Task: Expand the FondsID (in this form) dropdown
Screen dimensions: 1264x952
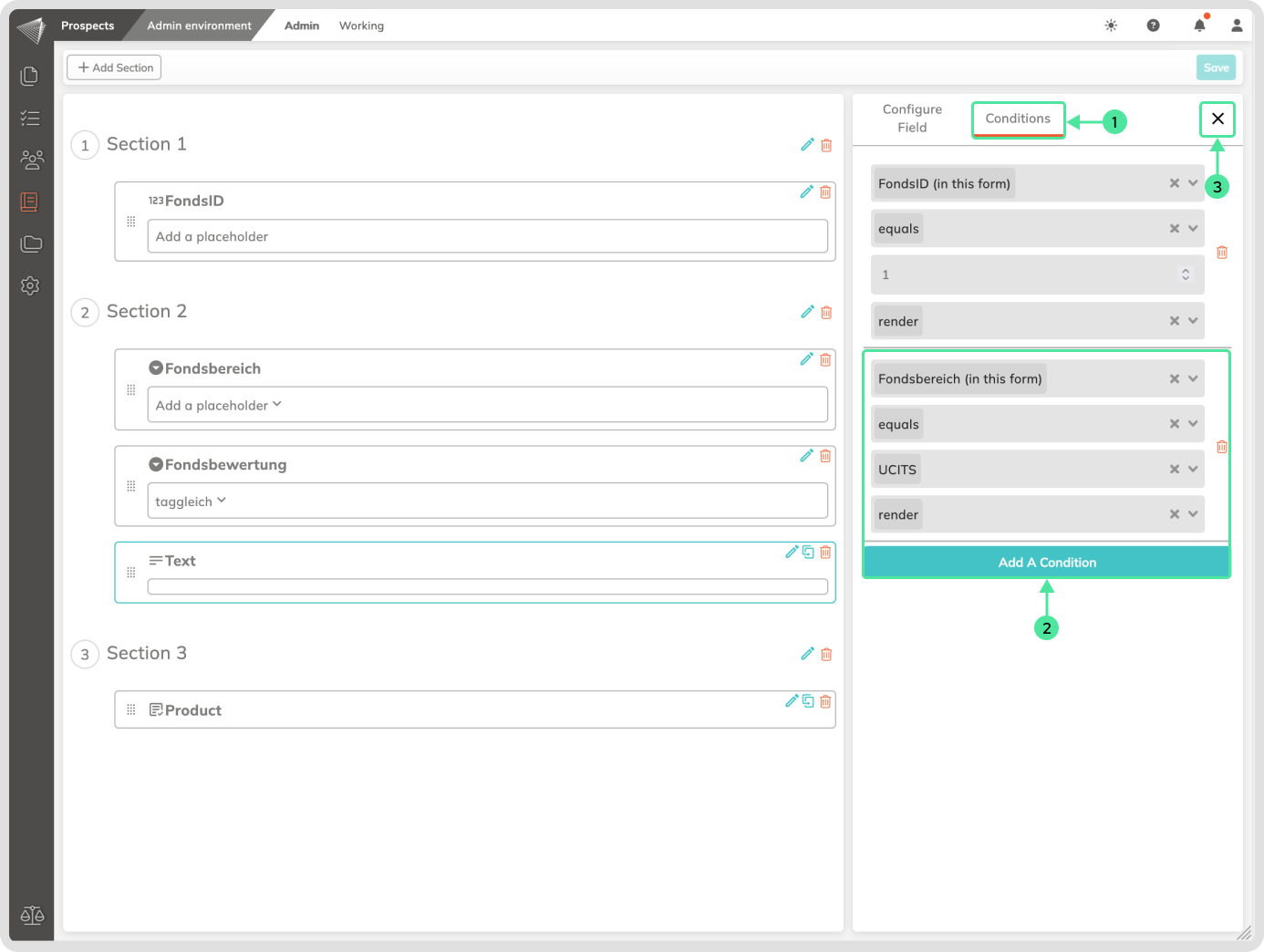Action: (1193, 183)
